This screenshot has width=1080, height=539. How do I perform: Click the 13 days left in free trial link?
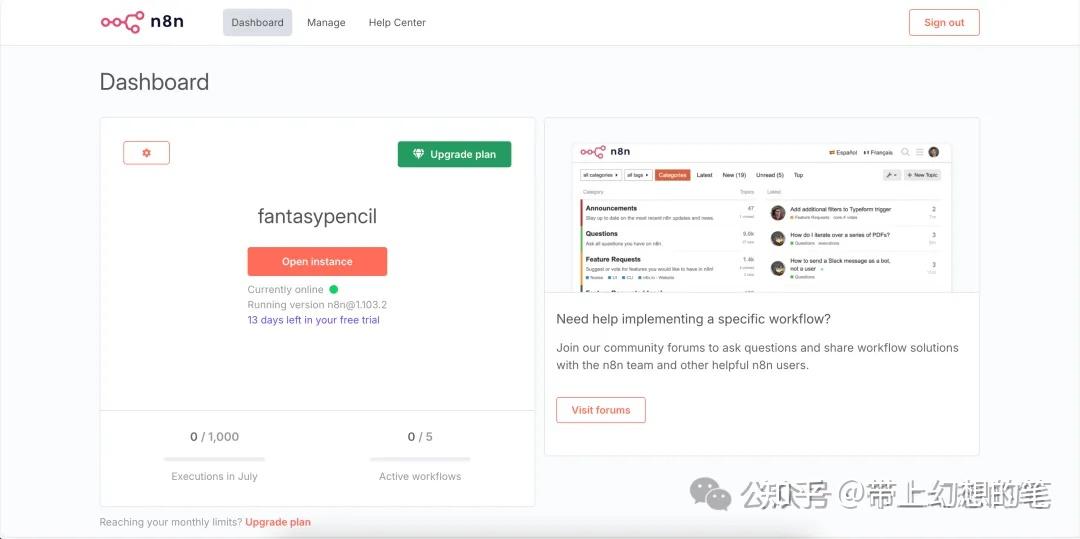(313, 320)
